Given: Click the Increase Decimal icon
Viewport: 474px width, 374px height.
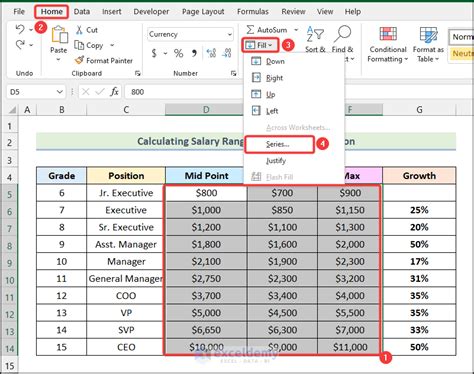Looking at the screenshot, I should tap(211, 53).
